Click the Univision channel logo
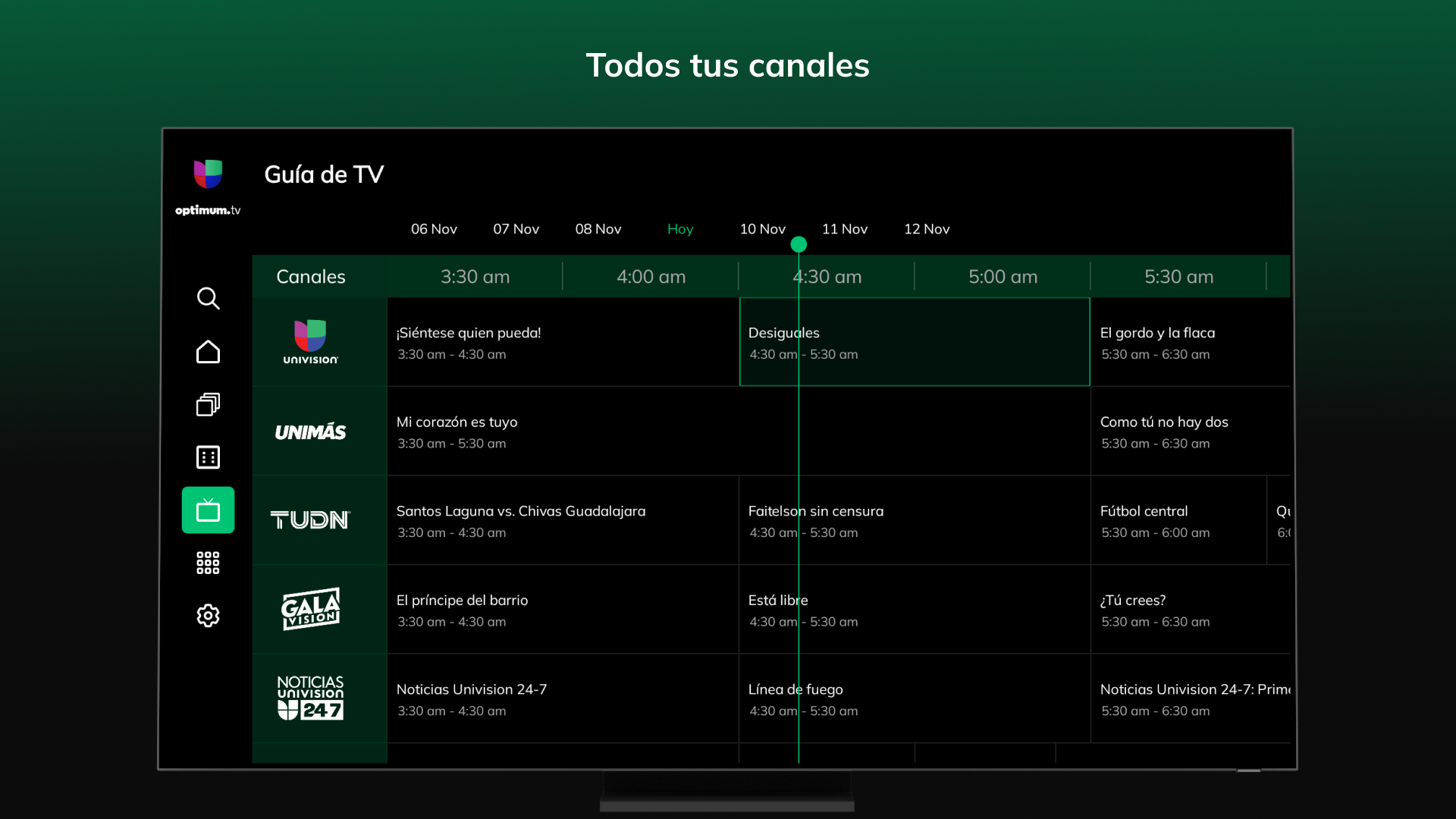 click(309, 342)
